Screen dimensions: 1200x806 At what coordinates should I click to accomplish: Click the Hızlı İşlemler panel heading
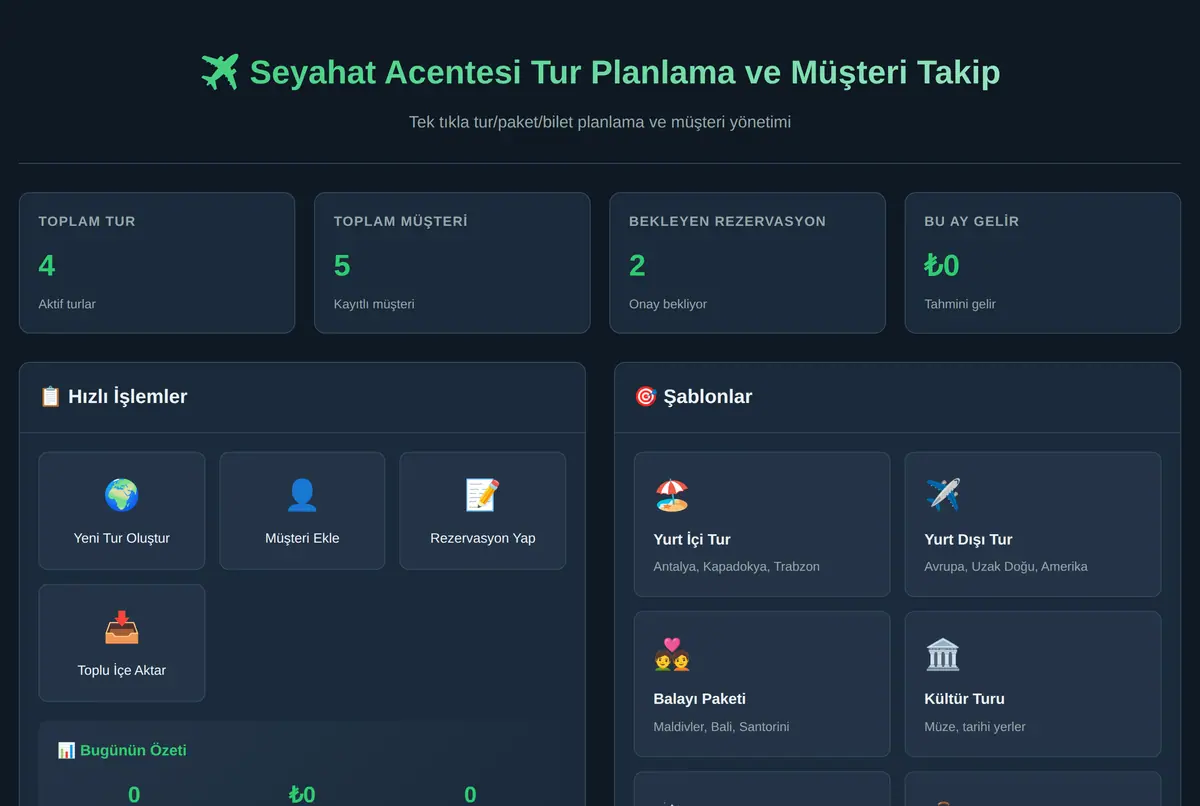coord(128,397)
